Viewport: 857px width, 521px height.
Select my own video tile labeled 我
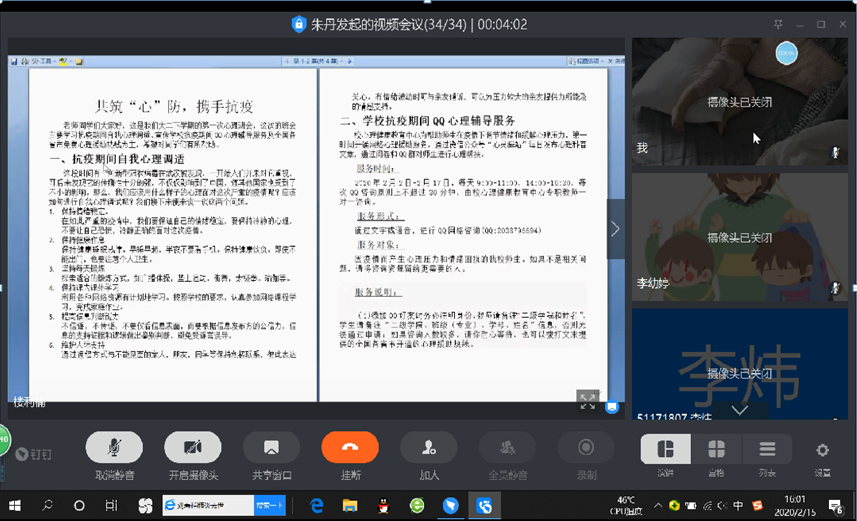point(740,102)
